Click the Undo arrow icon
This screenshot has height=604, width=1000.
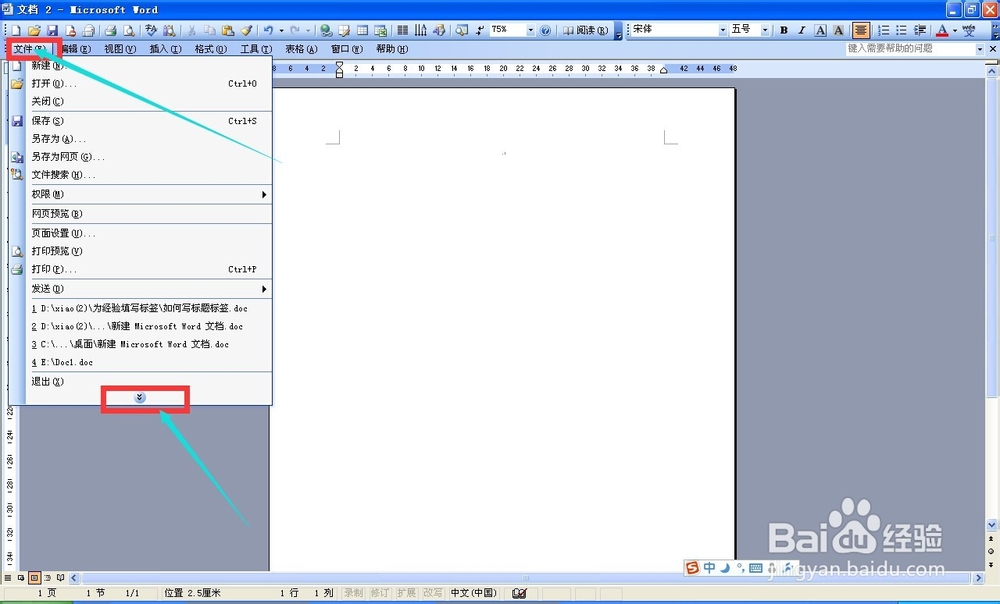point(268,30)
